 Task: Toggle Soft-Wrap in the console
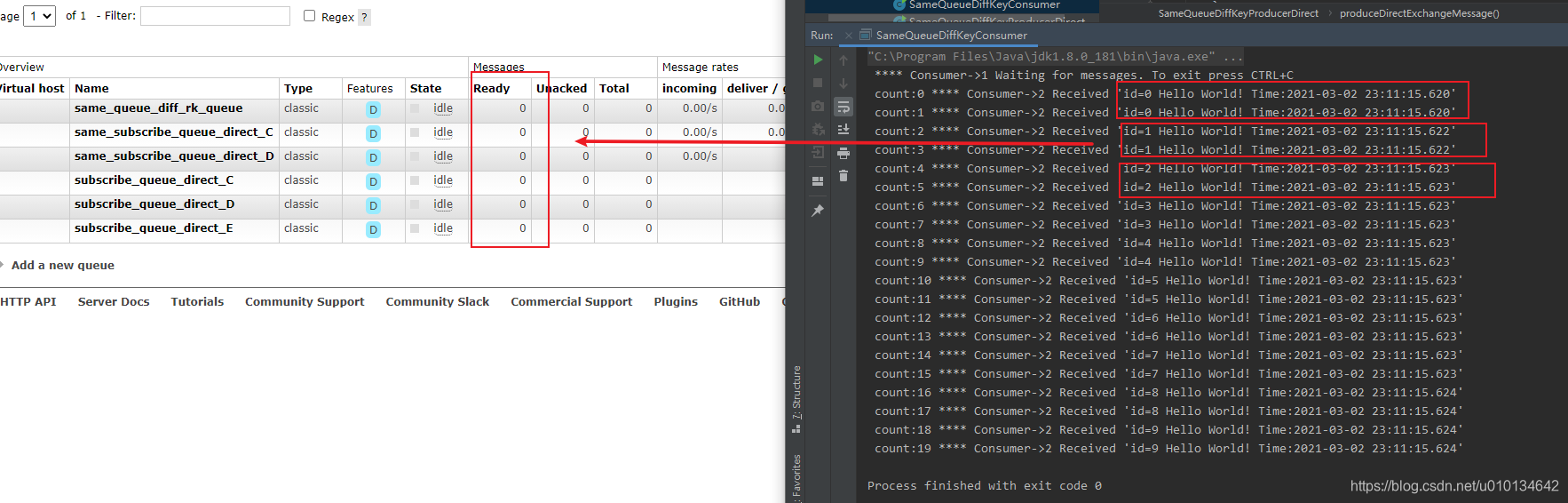click(x=843, y=107)
